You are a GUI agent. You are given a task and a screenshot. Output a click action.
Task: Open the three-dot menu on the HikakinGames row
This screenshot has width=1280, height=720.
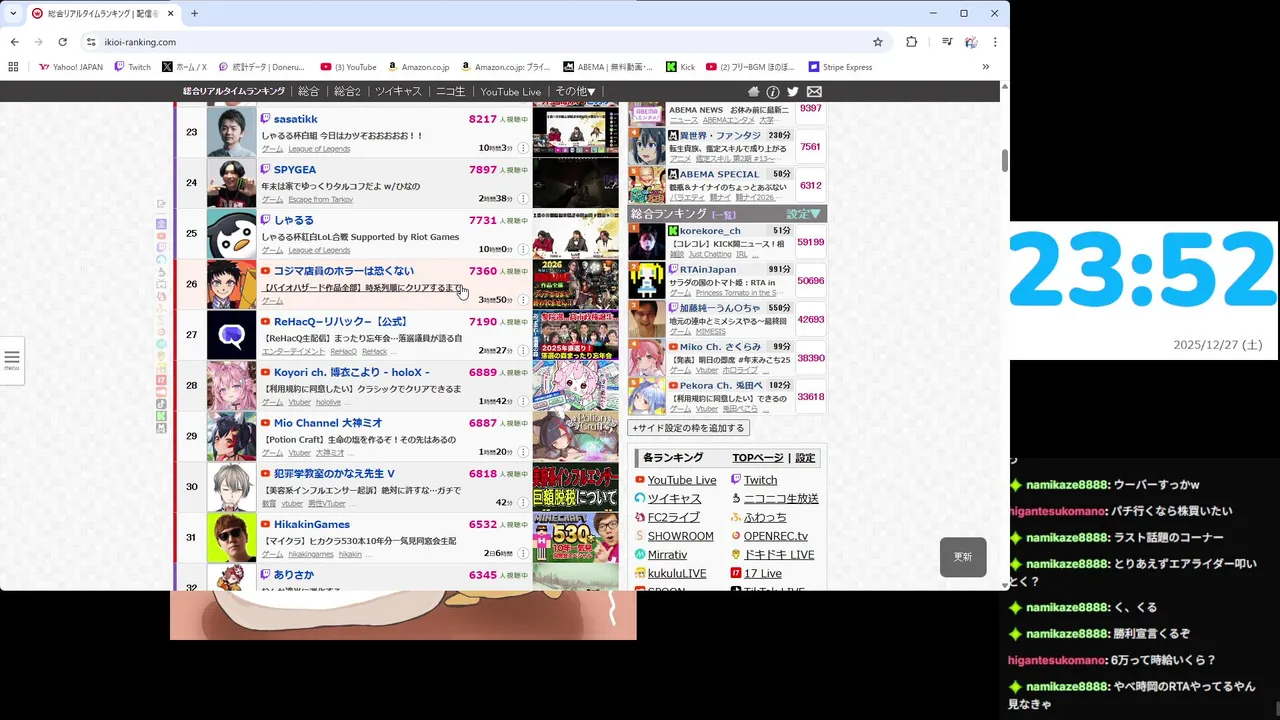(523, 553)
